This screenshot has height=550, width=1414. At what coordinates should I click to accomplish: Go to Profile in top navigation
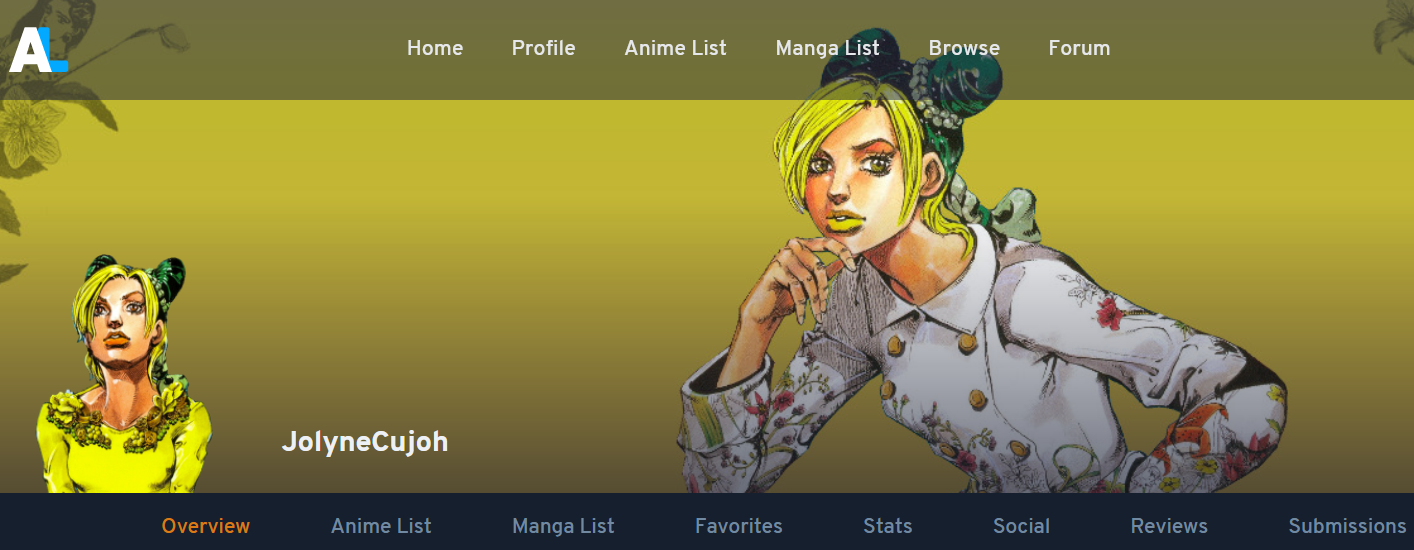544,48
